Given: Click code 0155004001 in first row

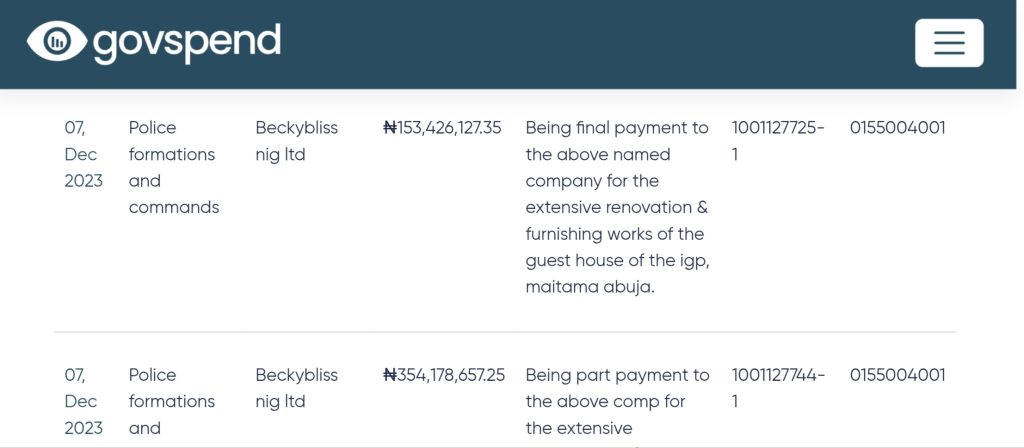Looking at the screenshot, I should point(897,128).
